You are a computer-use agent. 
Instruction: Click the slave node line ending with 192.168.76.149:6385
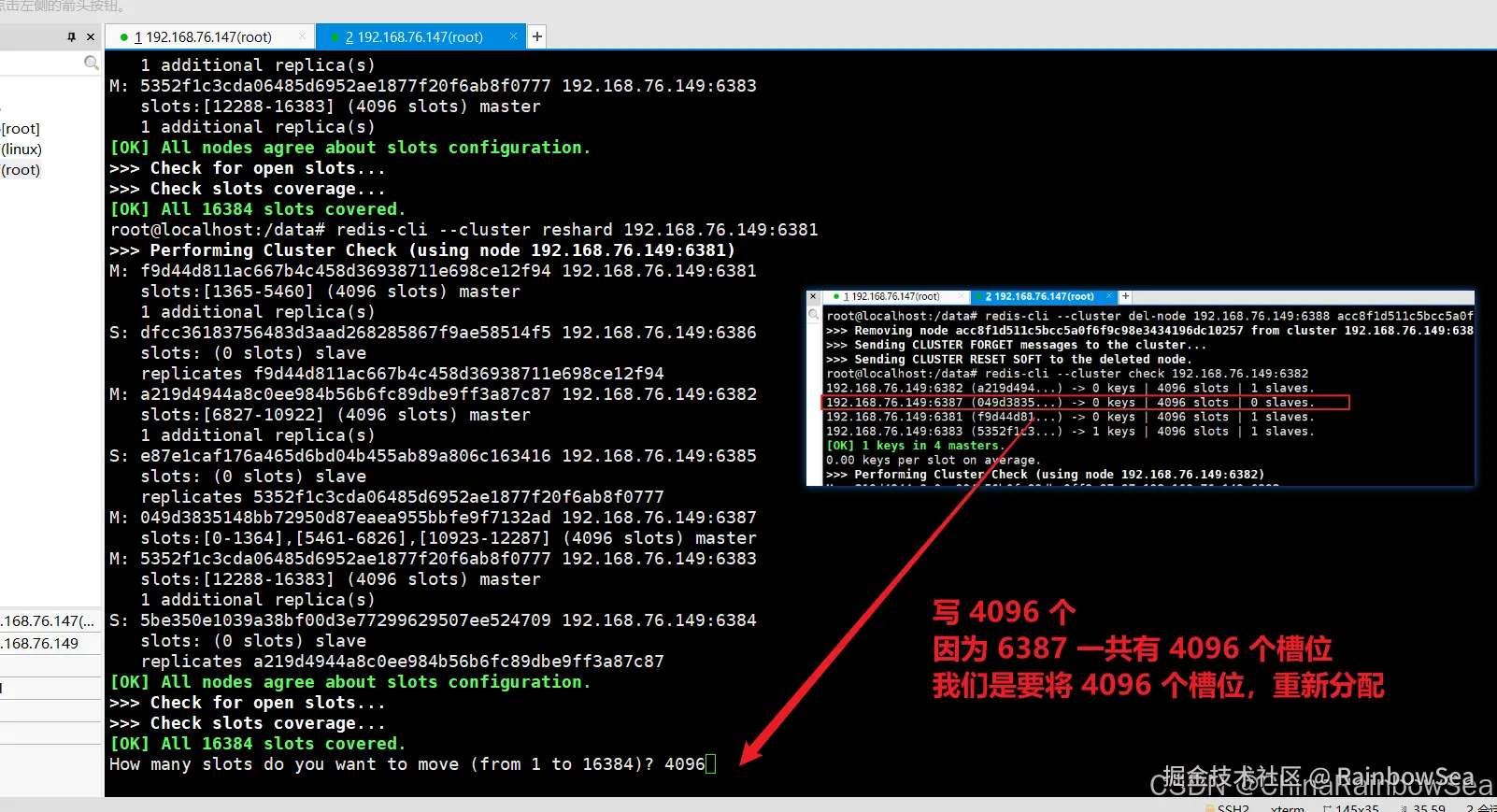433,456
